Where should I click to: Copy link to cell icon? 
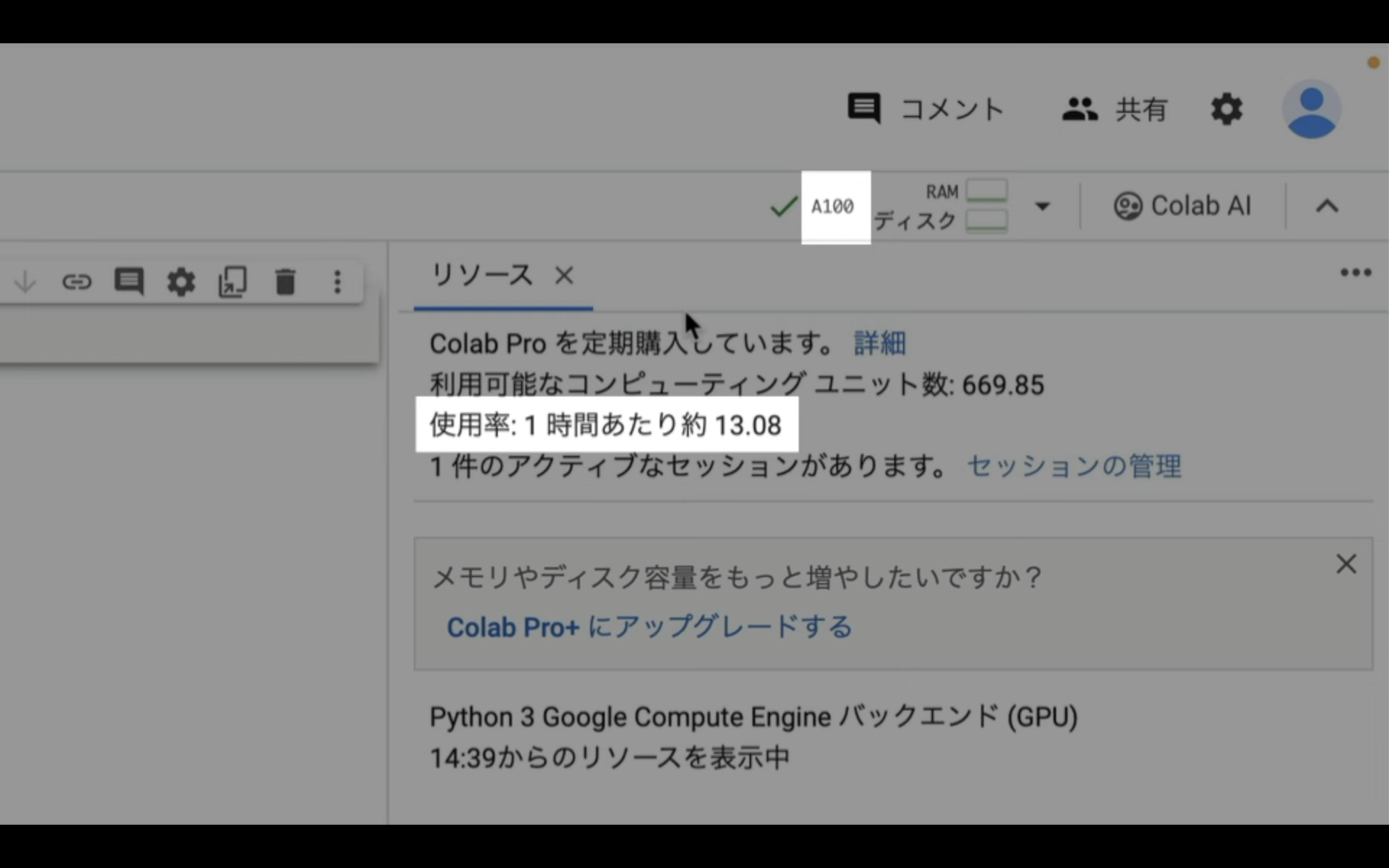click(x=77, y=281)
